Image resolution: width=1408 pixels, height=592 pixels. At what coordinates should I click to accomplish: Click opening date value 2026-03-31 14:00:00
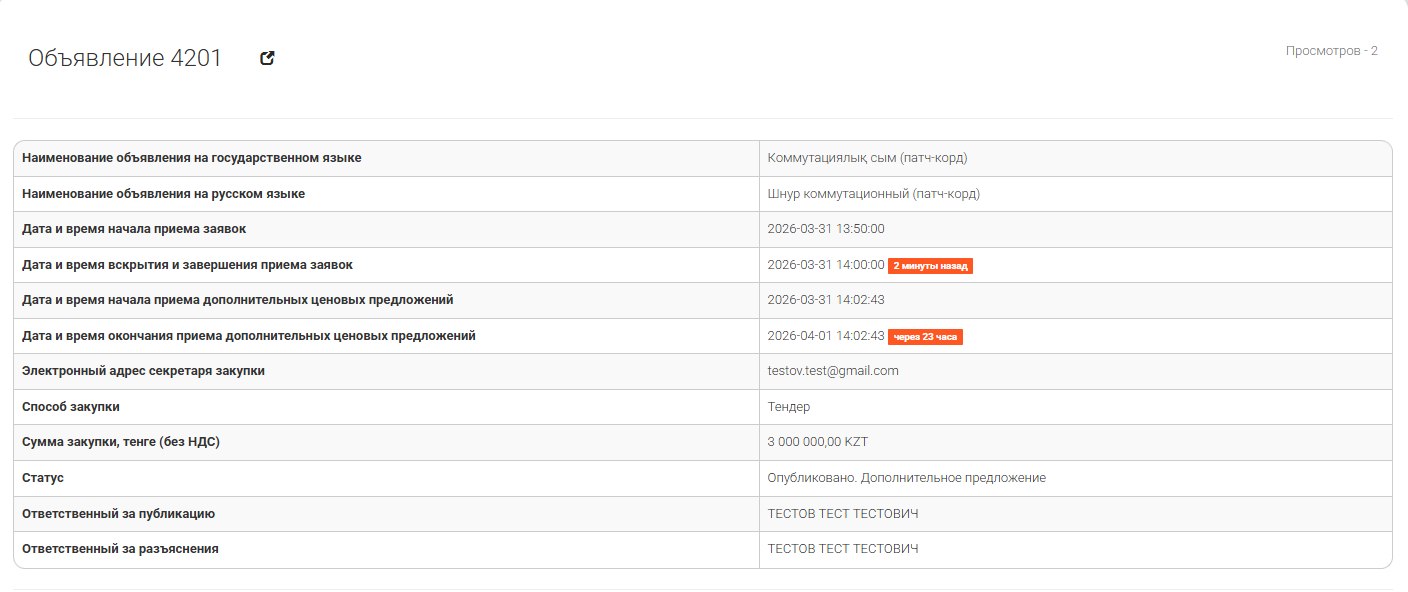click(x=825, y=265)
